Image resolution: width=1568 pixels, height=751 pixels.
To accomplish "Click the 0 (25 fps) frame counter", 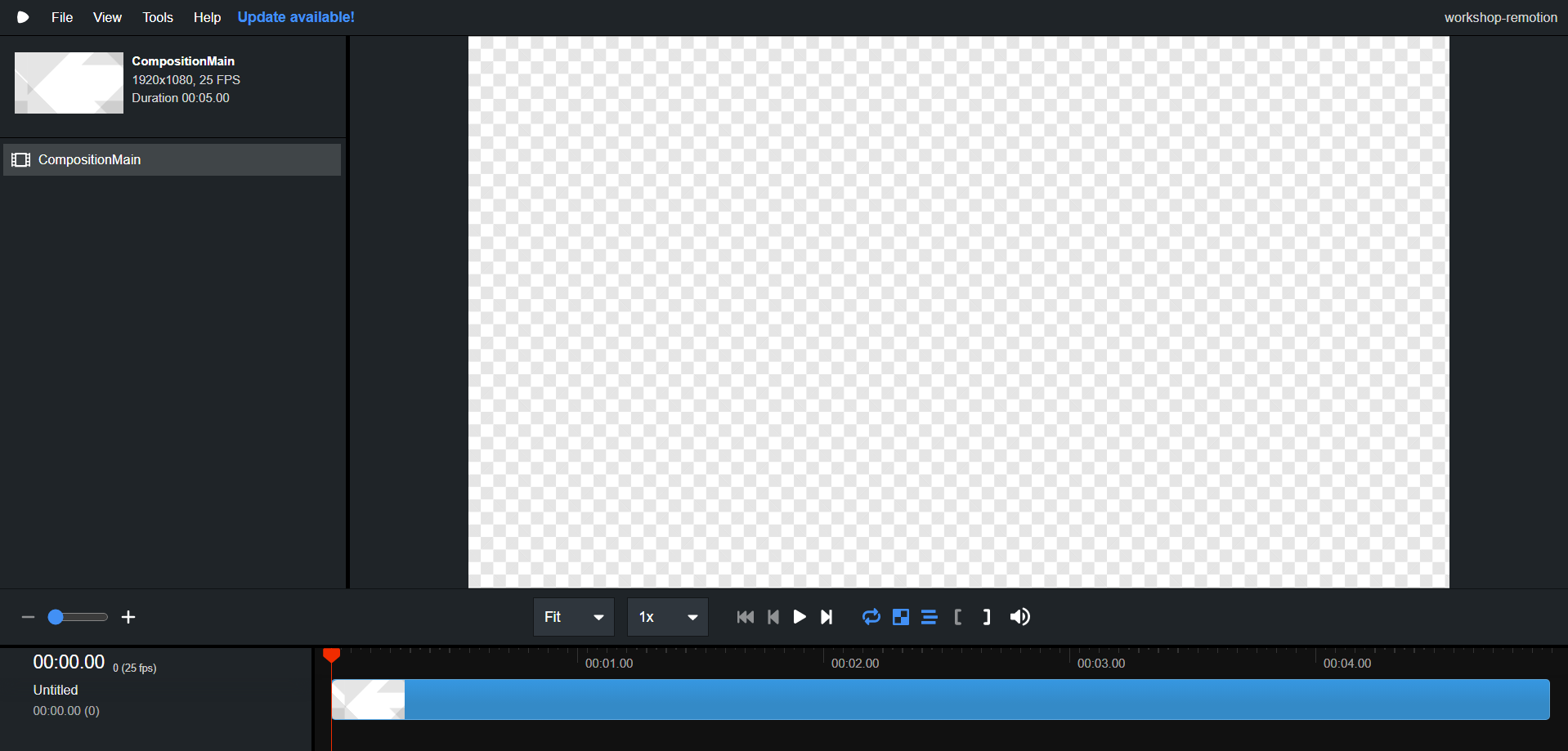I will tap(135, 668).
